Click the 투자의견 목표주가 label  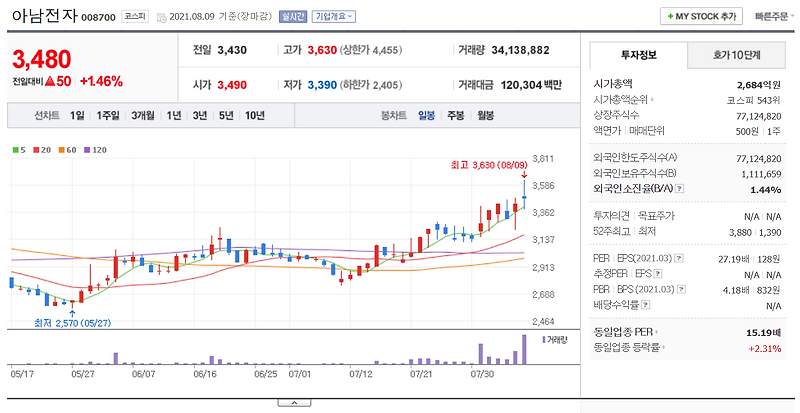click(634, 216)
